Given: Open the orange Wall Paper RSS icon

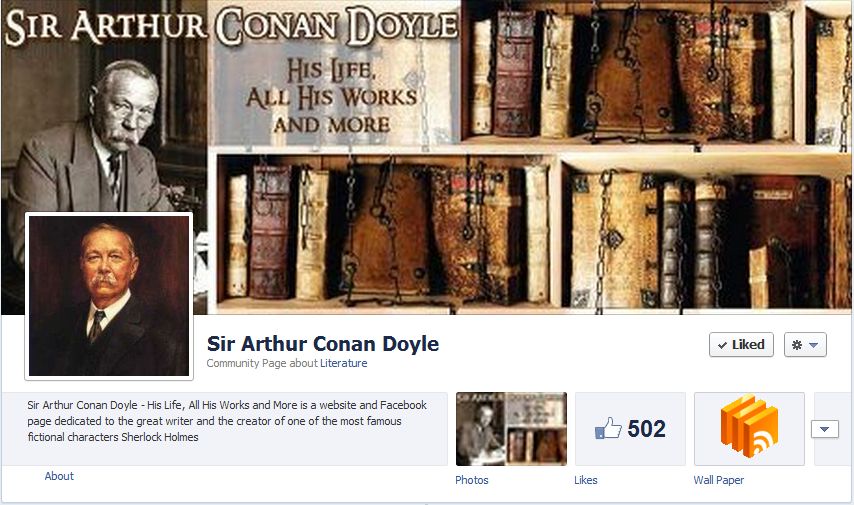Looking at the screenshot, I should tap(749, 425).
